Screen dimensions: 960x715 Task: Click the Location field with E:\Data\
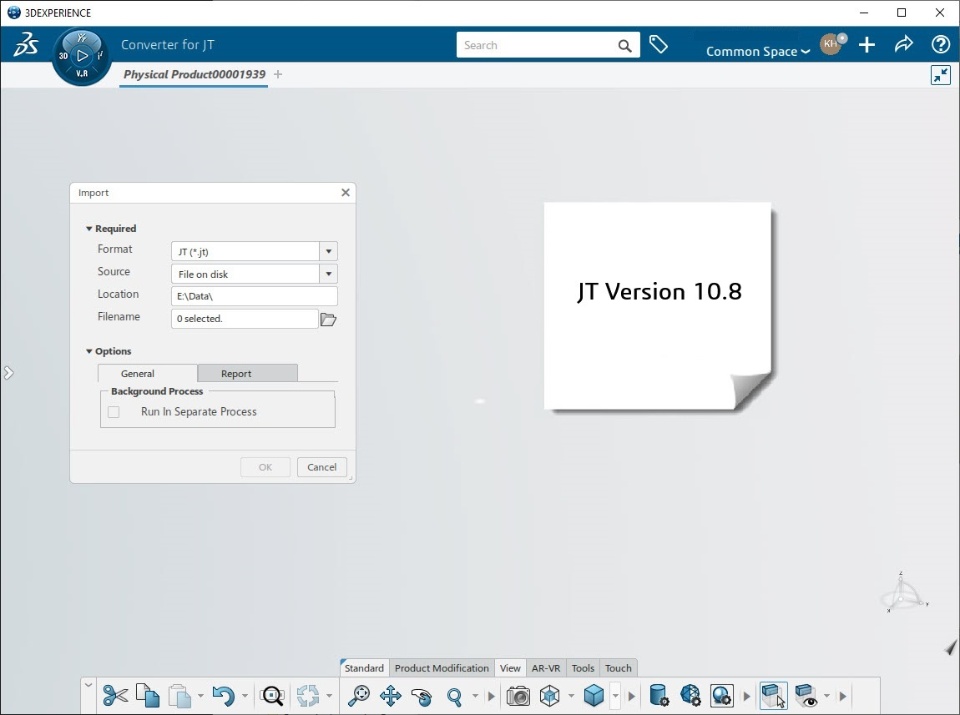point(254,296)
